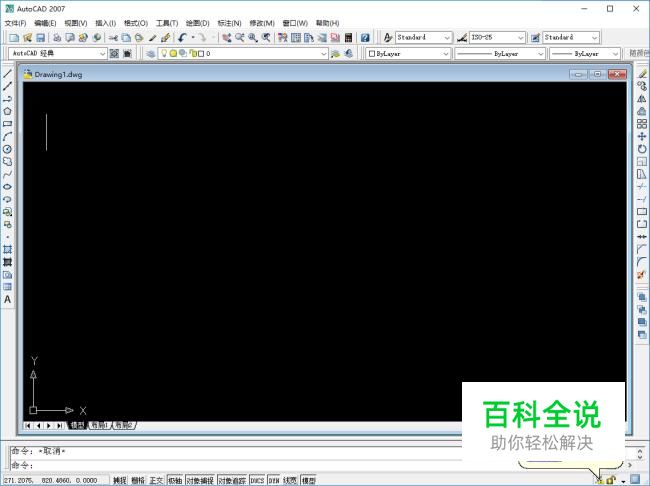Viewport: 650px width, 486px height.
Task: Select the Arc tool
Action: (7, 136)
